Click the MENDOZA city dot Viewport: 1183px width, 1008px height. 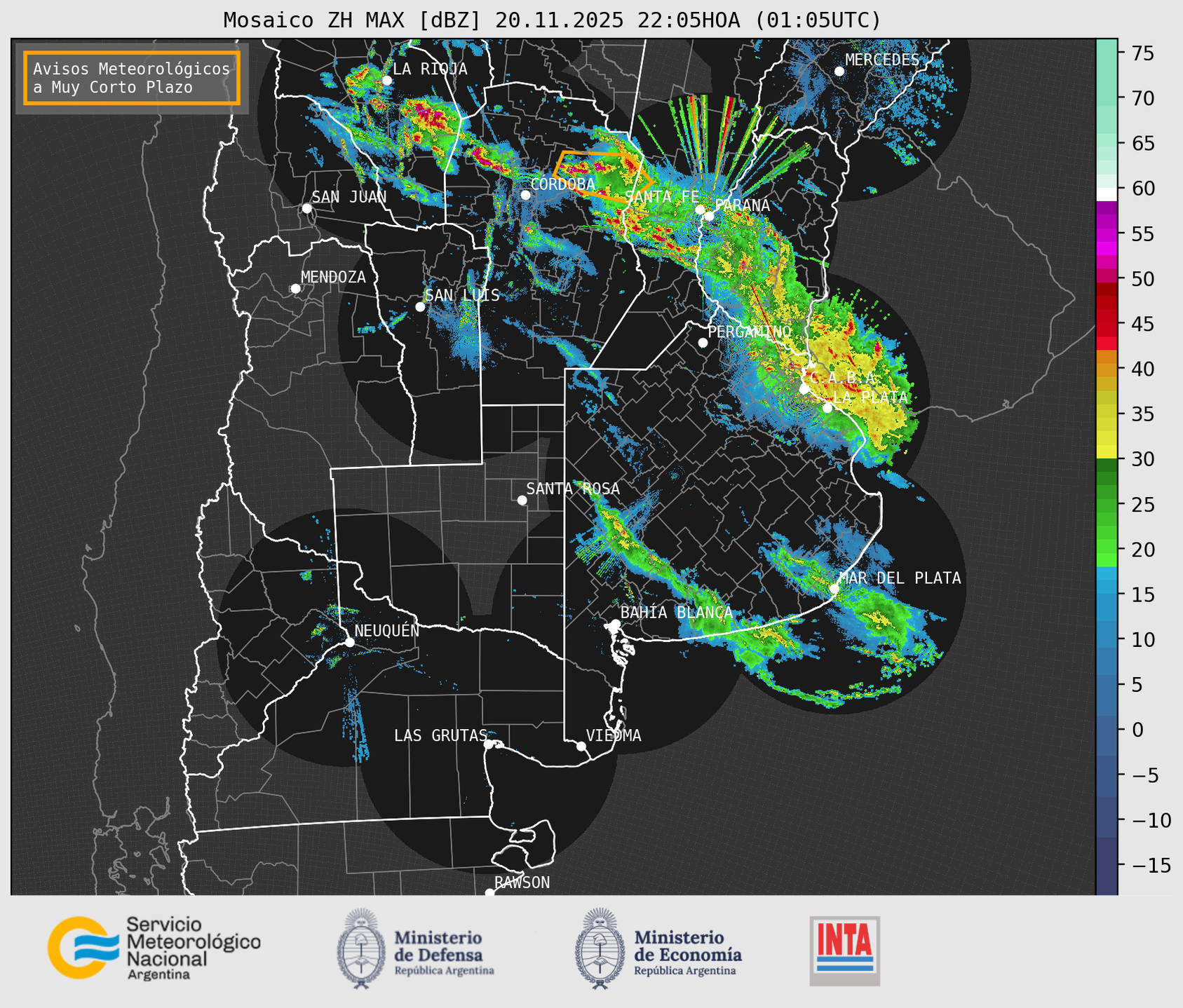(x=295, y=289)
